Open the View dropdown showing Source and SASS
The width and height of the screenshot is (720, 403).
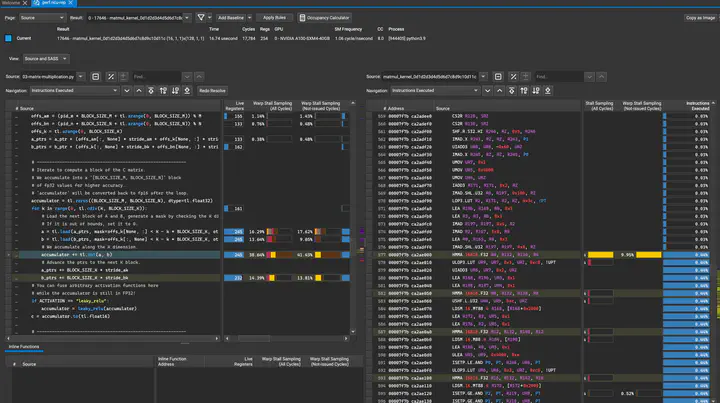coord(45,59)
